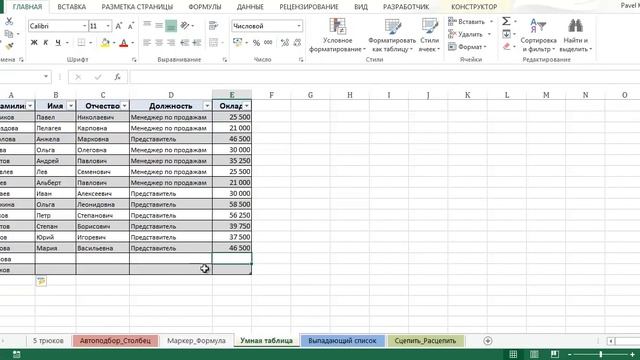This screenshot has height=360, width=640.
Task: Center cell text horizontally
Action: coord(159,42)
